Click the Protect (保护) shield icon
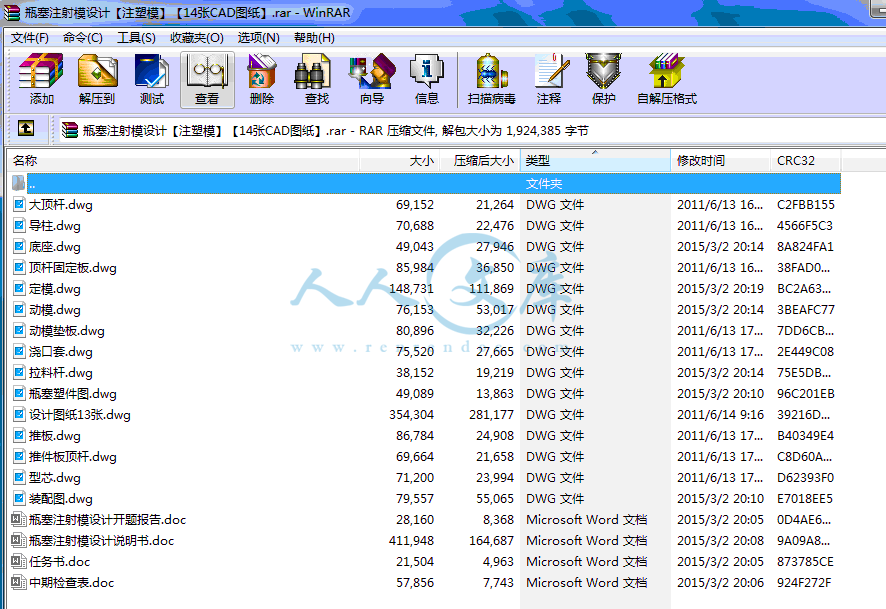The width and height of the screenshot is (886, 609). pos(603,79)
